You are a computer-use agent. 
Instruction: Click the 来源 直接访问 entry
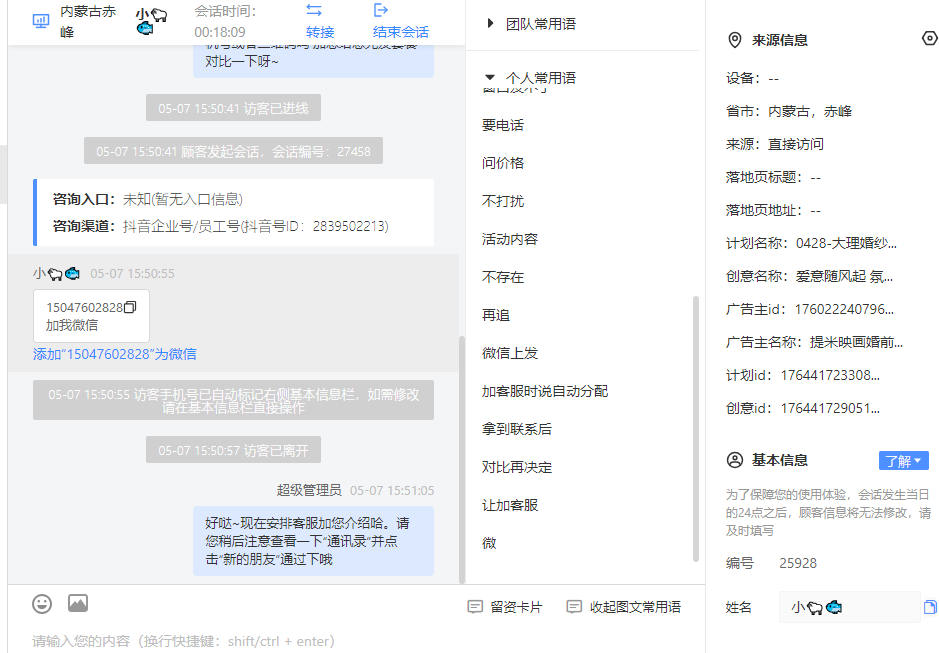775,144
